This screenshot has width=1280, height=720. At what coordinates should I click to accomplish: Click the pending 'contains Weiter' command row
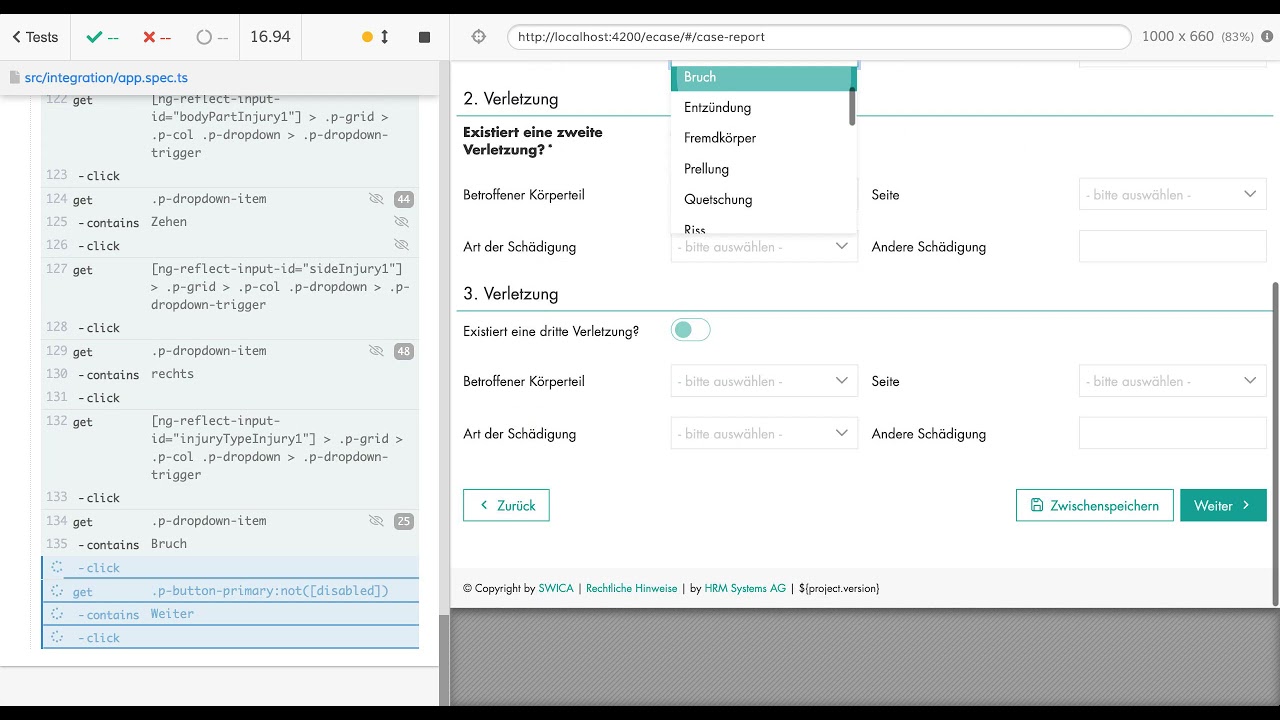230,614
